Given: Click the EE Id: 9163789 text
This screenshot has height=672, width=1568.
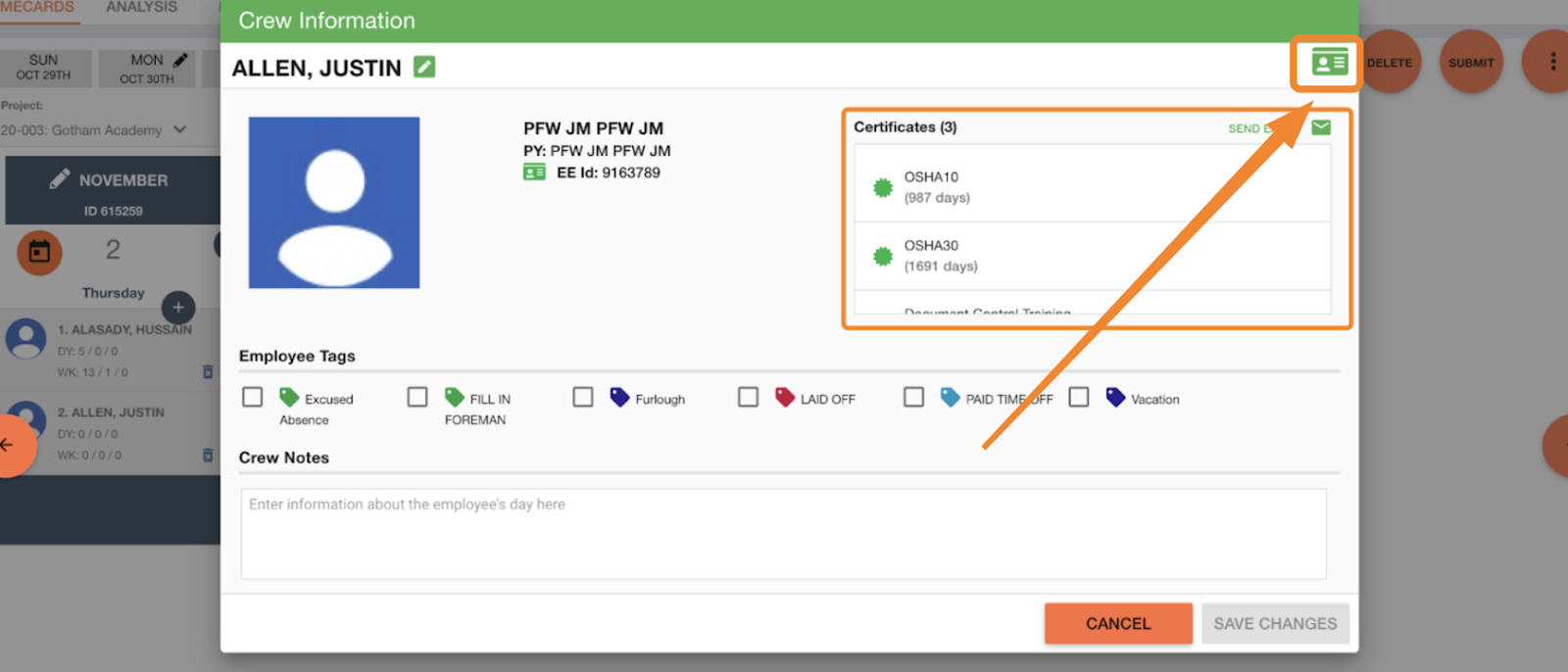Looking at the screenshot, I should [x=609, y=172].
